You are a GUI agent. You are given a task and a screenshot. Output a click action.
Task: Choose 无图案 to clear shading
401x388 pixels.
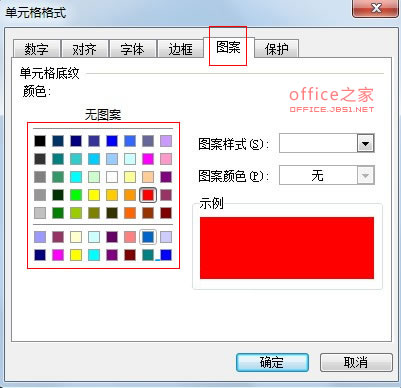point(103,115)
